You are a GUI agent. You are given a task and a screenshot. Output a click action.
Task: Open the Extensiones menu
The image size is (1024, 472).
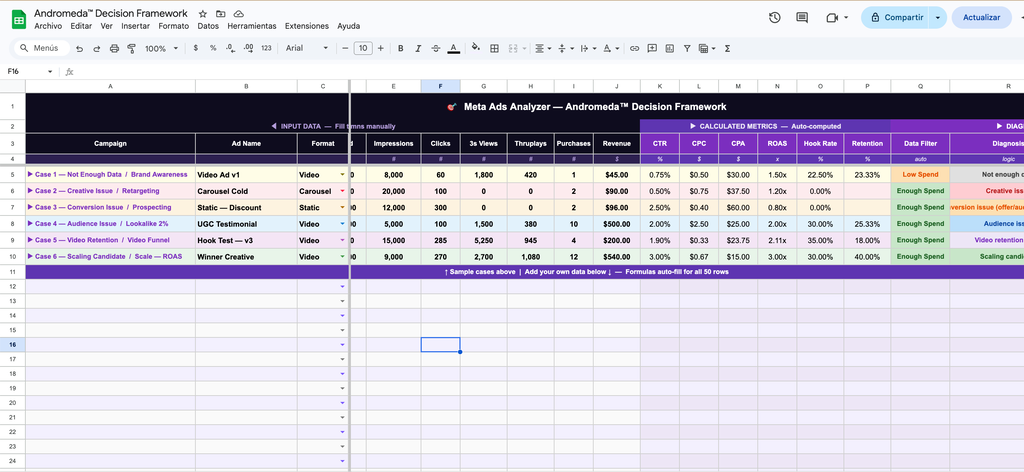point(306,26)
